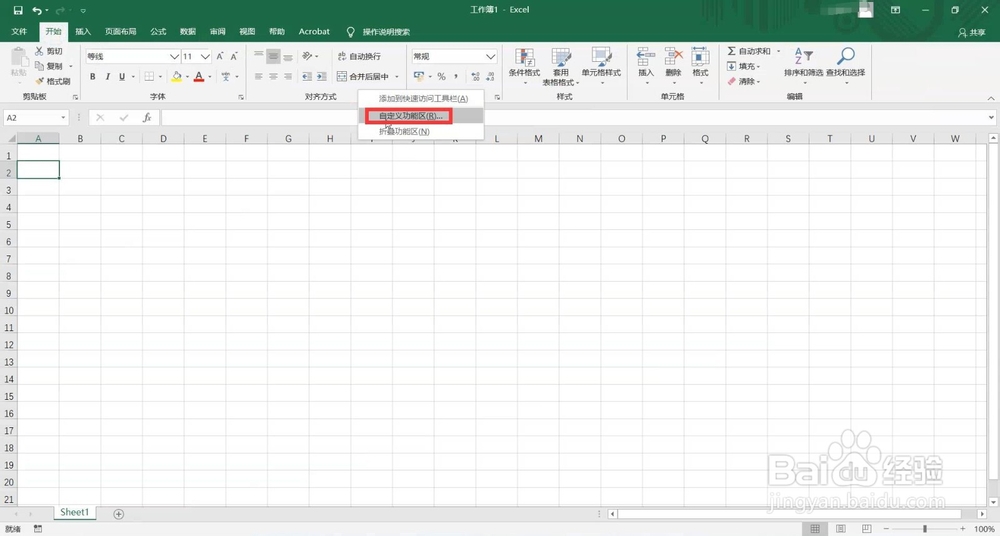Click Merge and Center (合并后居中)
The image size is (1000, 536).
[x=363, y=77]
